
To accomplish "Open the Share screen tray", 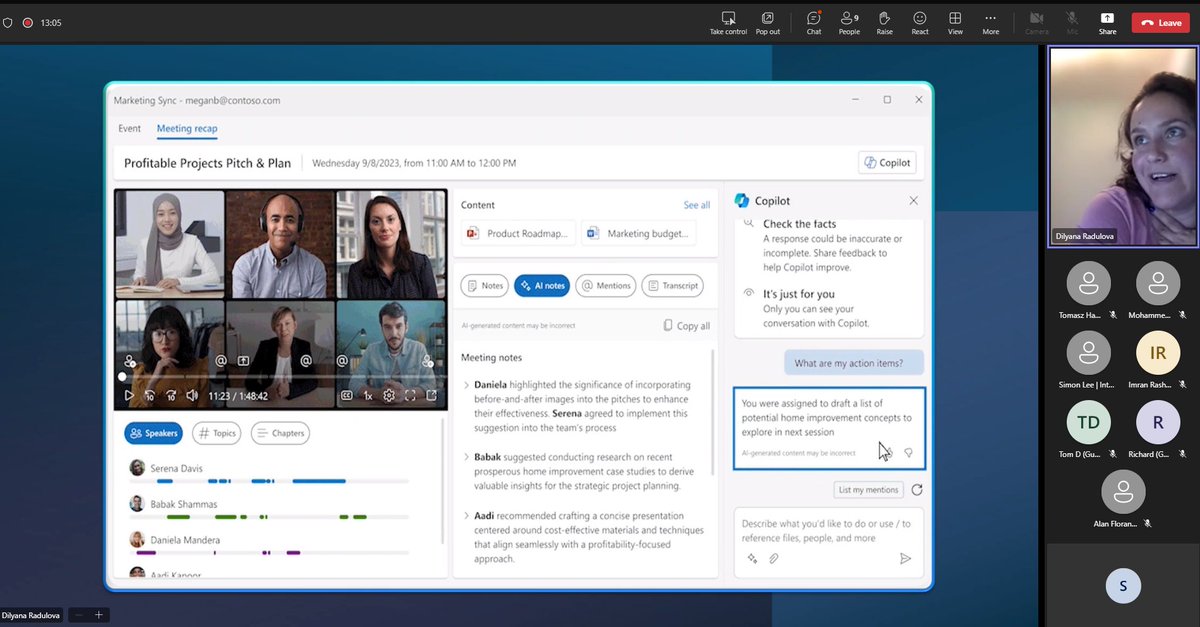I will (x=1107, y=22).
